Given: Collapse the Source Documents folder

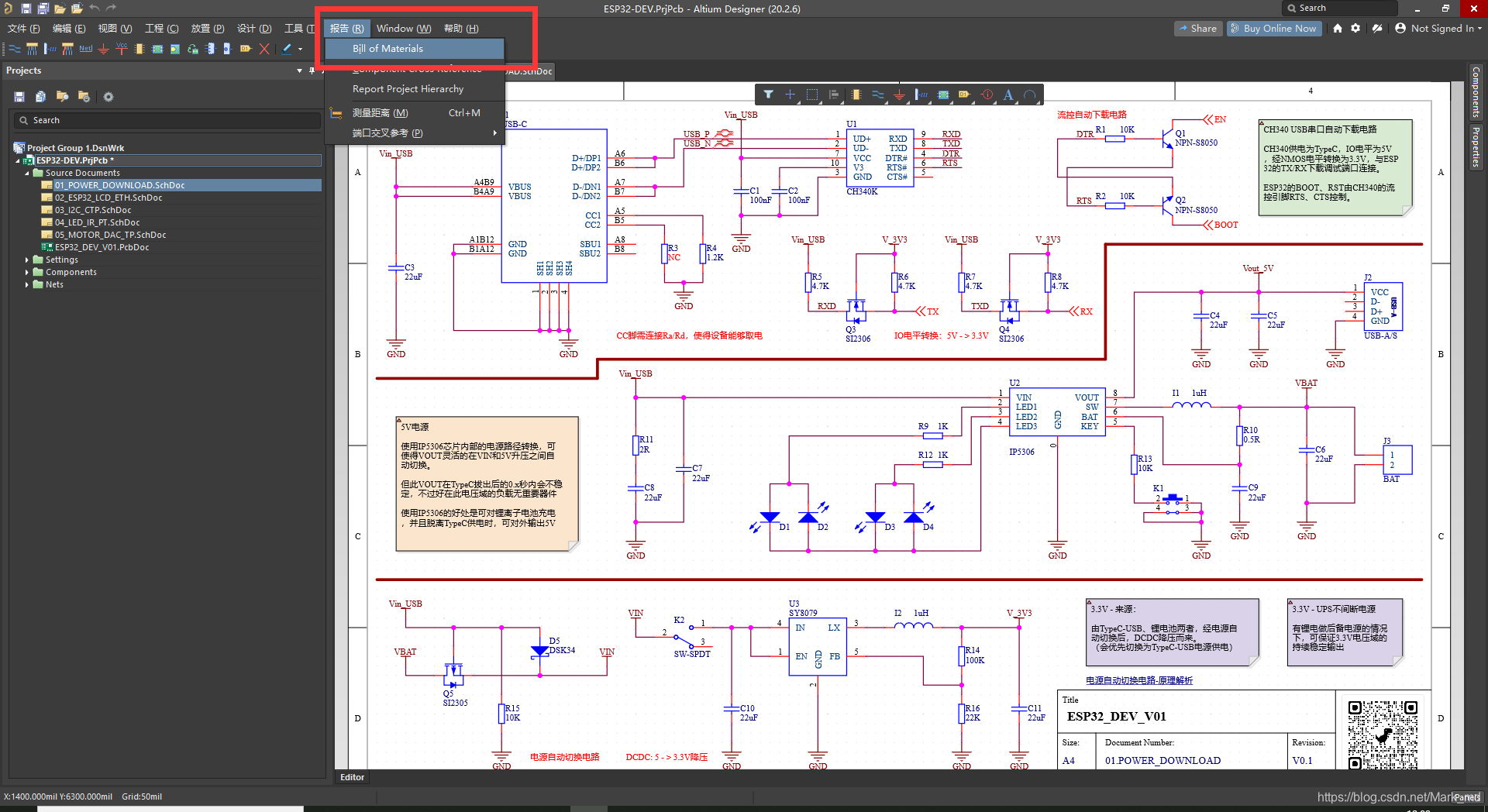Looking at the screenshot, I should click(27, 174).
